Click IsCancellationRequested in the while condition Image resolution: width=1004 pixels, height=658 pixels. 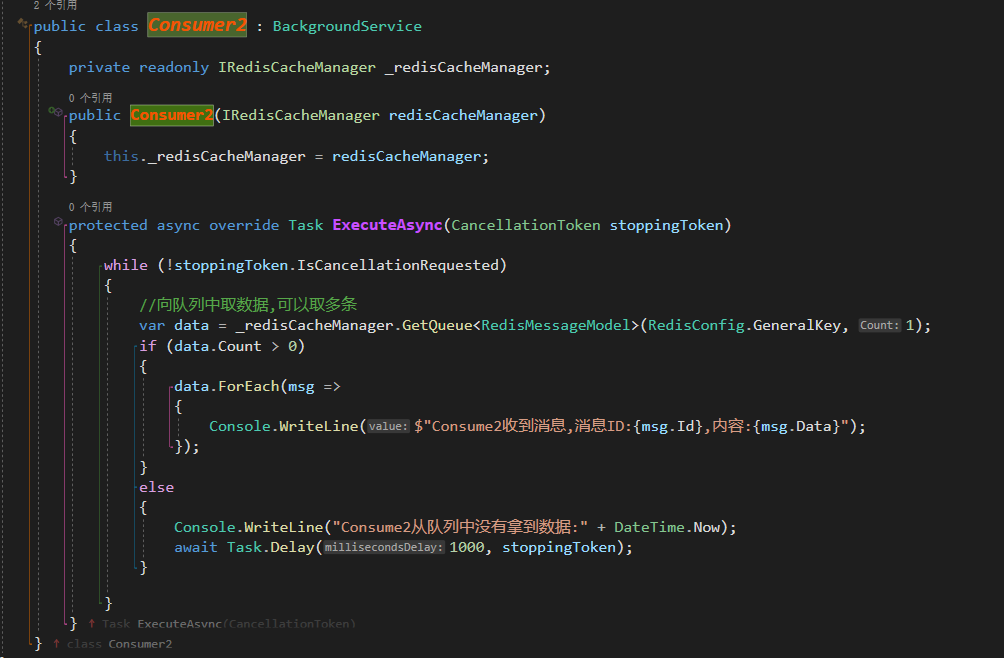coord(398,265)
